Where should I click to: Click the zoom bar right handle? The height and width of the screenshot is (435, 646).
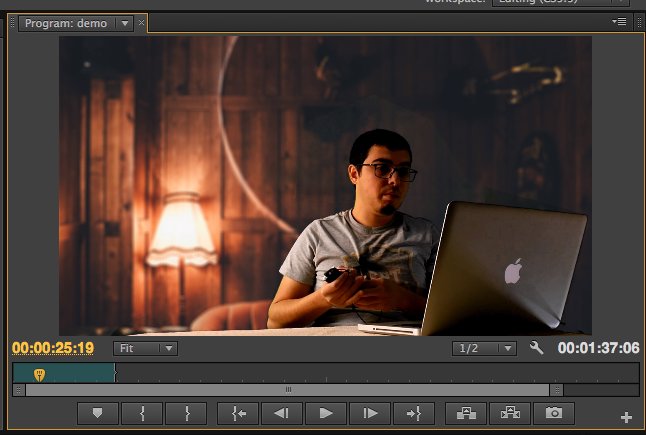557,390
